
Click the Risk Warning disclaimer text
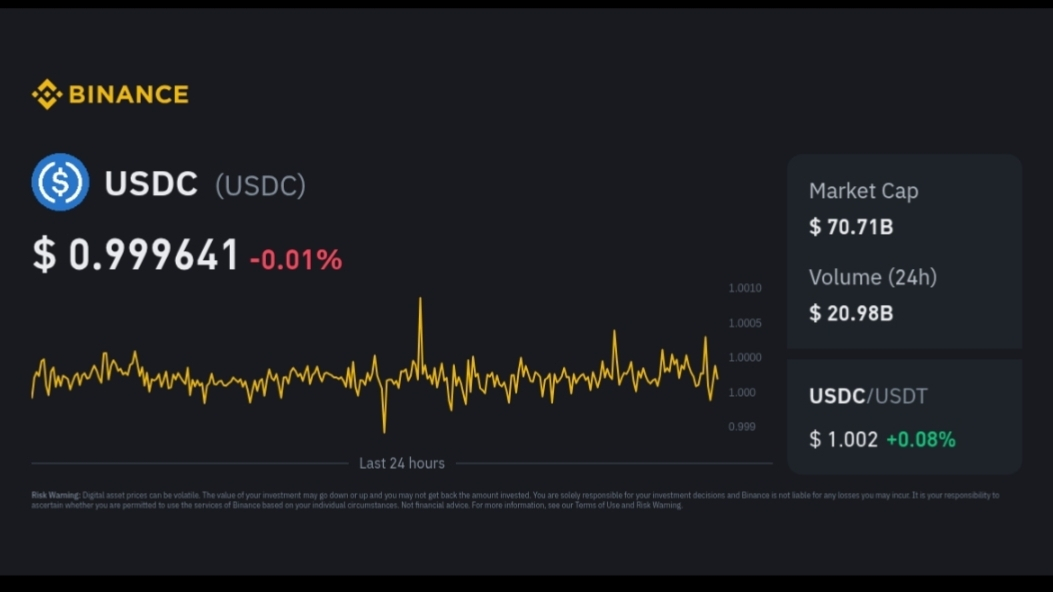point(515,500)
